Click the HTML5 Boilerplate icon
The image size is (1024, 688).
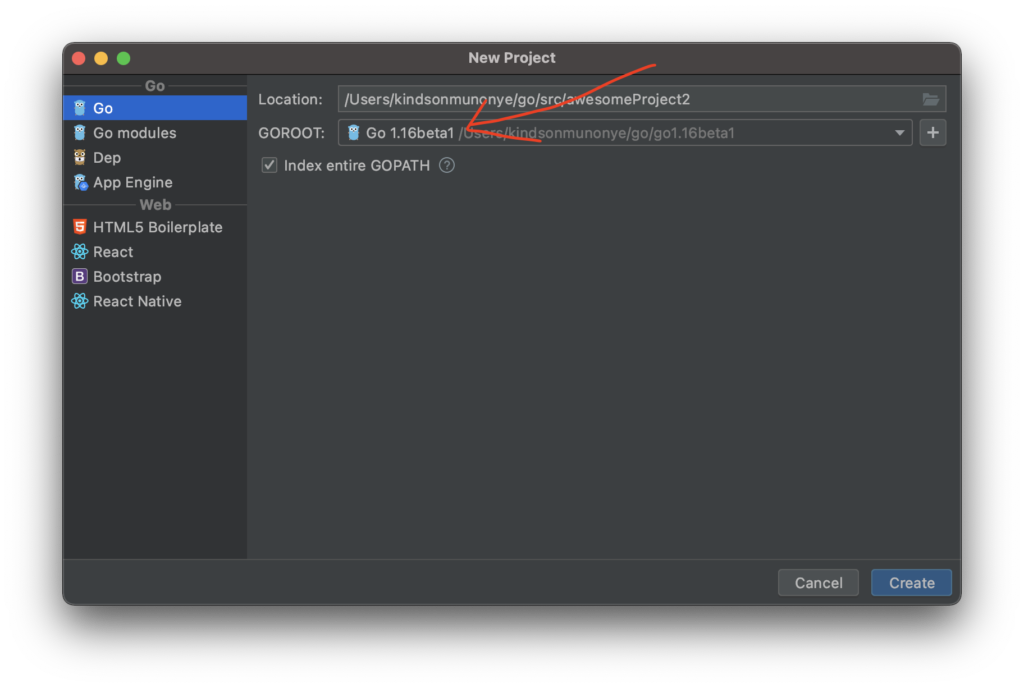(80, 227)
